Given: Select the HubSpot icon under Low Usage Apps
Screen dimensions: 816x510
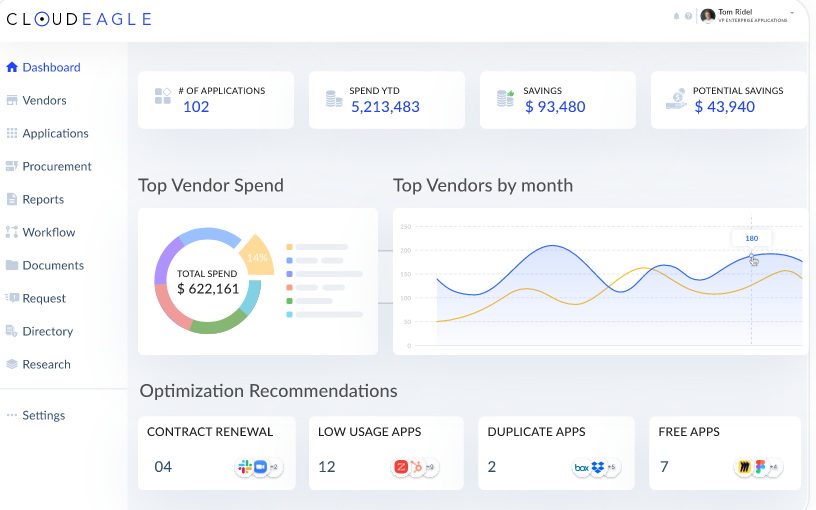Looking at the screenshot, I should (416, 467).
